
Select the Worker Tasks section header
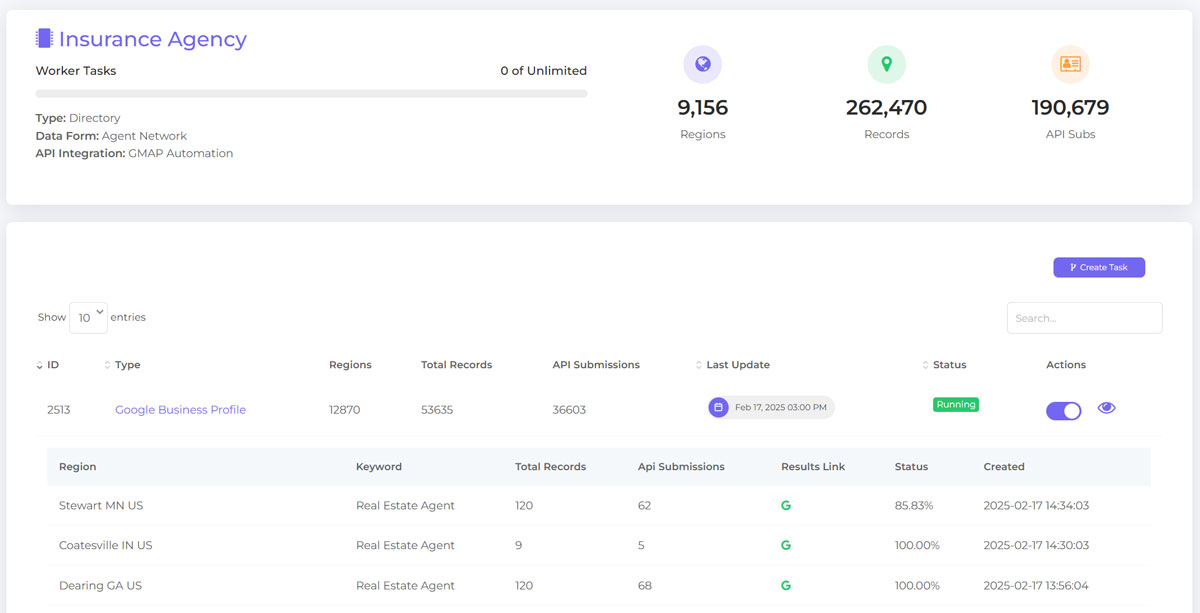(x=75, y=71)
